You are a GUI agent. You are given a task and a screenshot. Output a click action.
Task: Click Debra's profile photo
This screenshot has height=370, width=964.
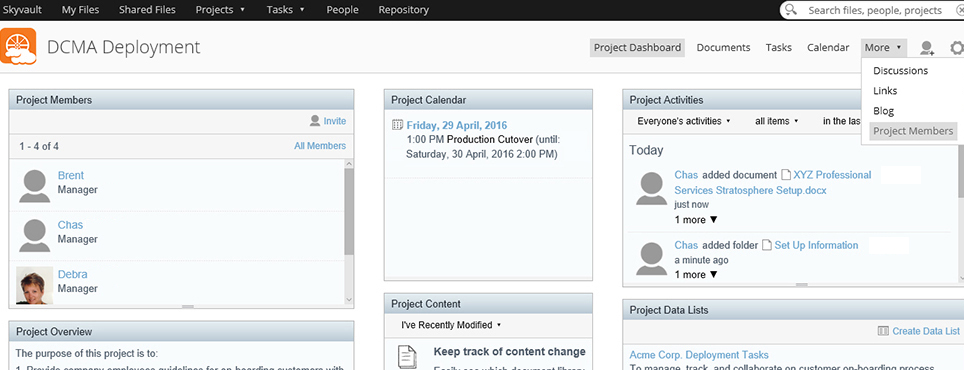point(34,285)
